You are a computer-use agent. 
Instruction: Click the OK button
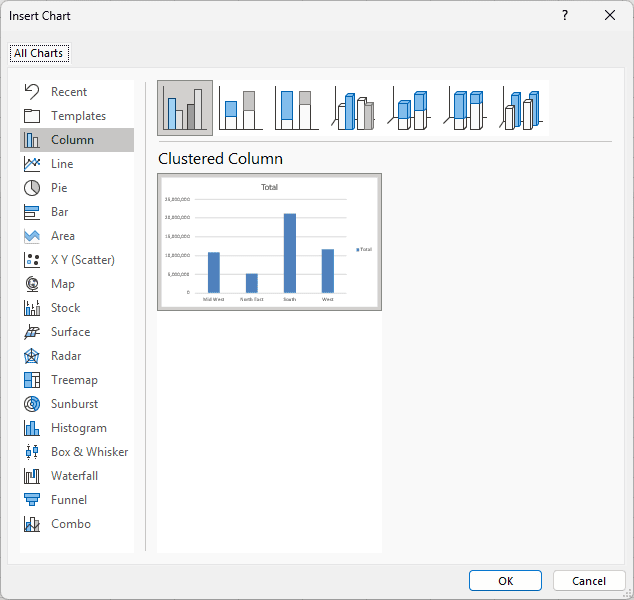tap(505, 581)
